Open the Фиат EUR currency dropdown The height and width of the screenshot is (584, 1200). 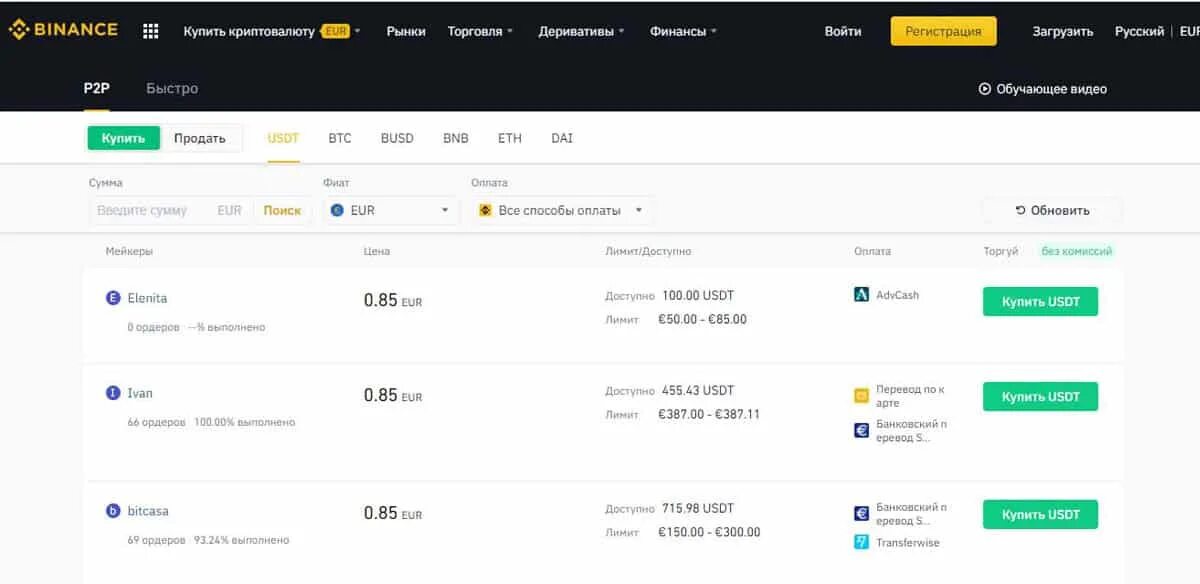[391, 210]
